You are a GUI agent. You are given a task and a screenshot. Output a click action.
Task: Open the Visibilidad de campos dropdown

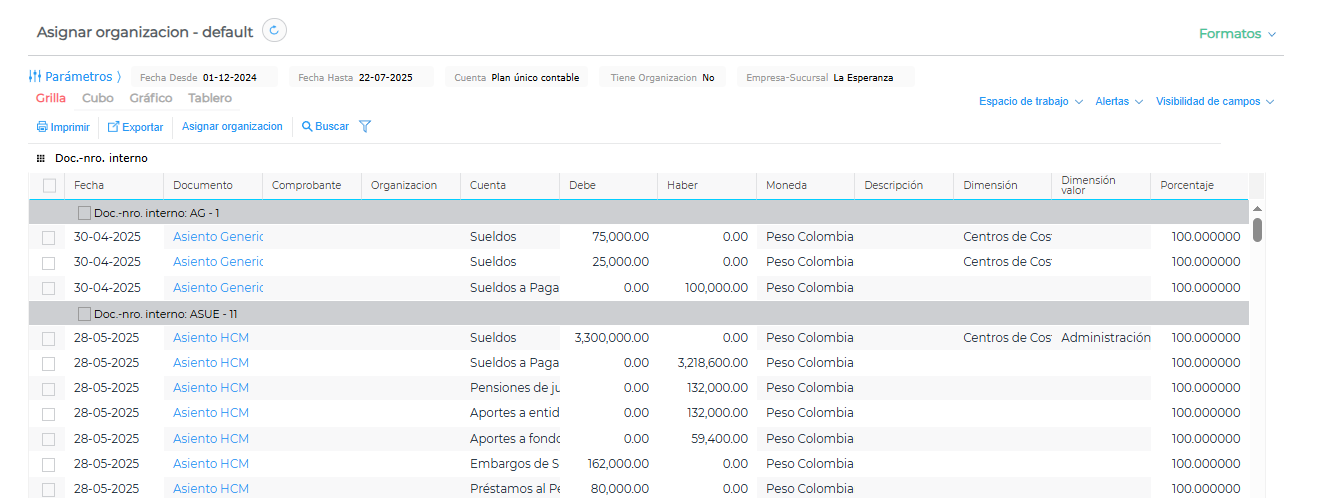click(x=1214, y=101)
